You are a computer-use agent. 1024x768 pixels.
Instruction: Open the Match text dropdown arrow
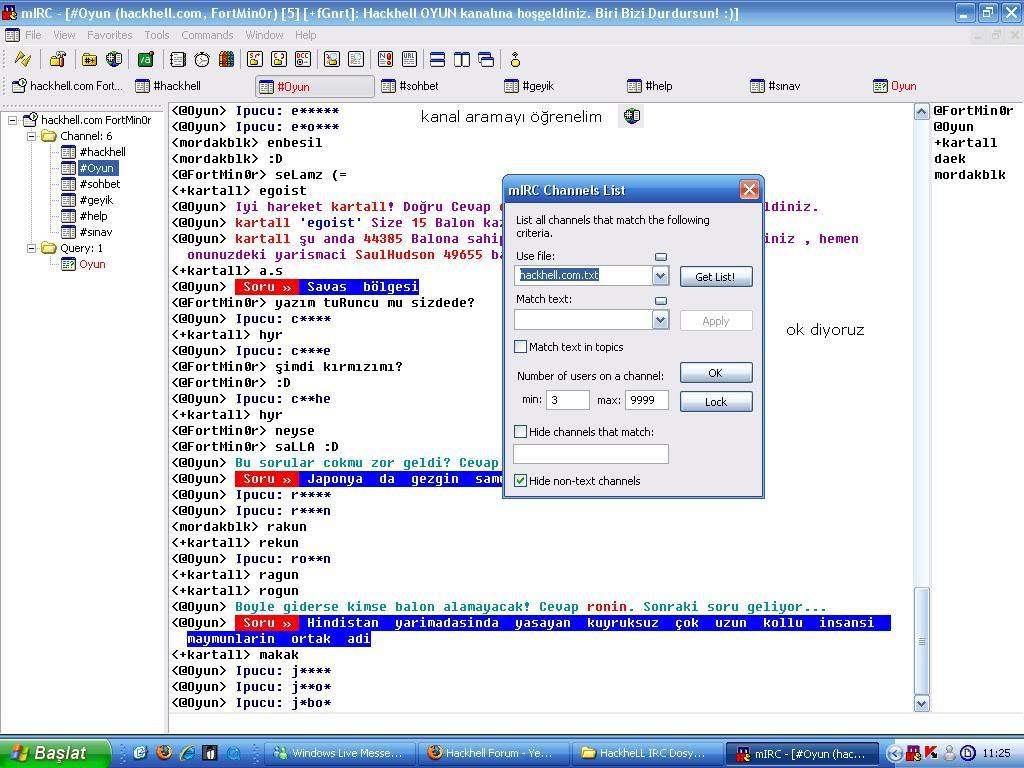pos(661,320)
